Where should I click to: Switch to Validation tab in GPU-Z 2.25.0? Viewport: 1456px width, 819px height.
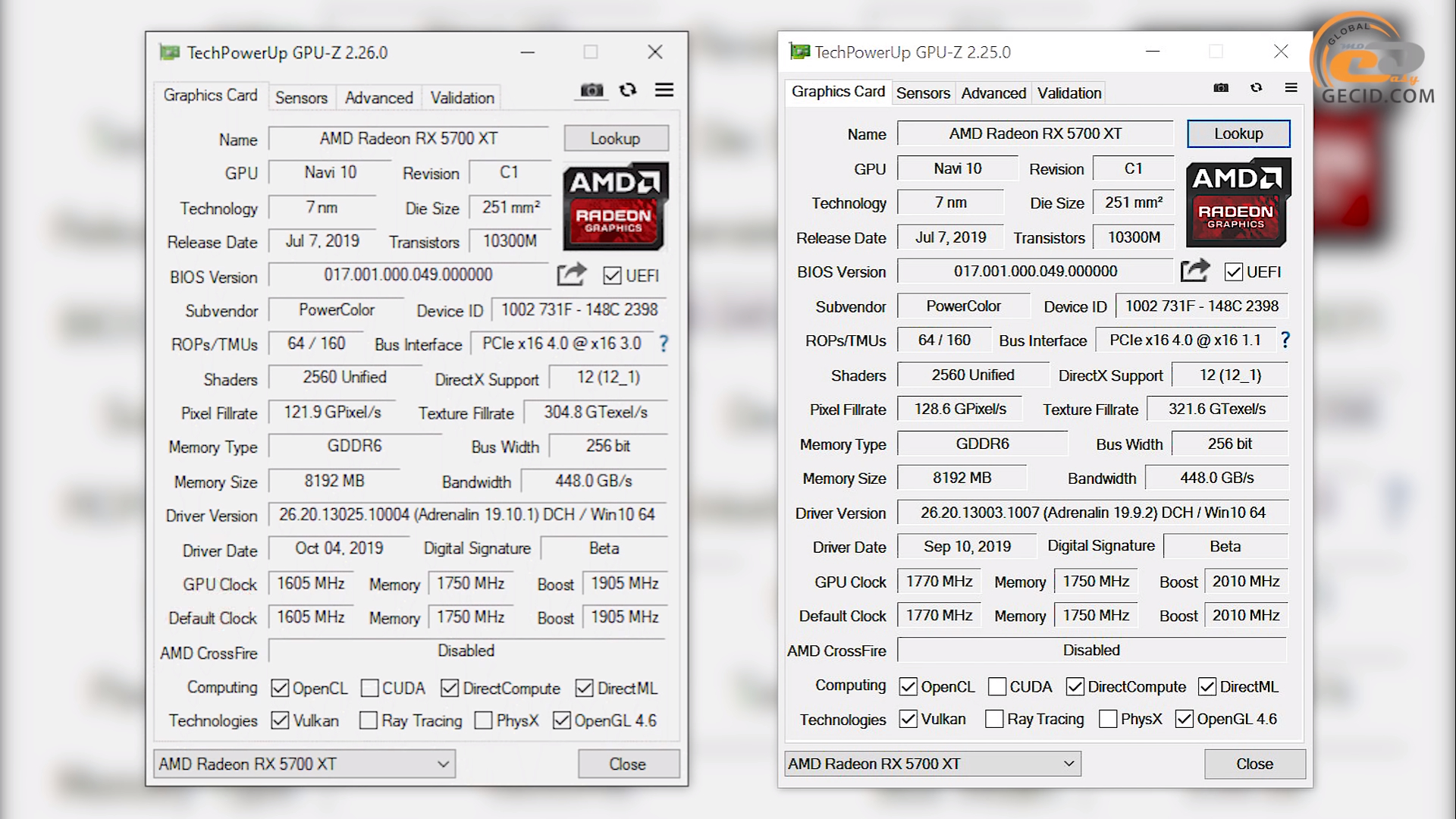pos(1069,93)
